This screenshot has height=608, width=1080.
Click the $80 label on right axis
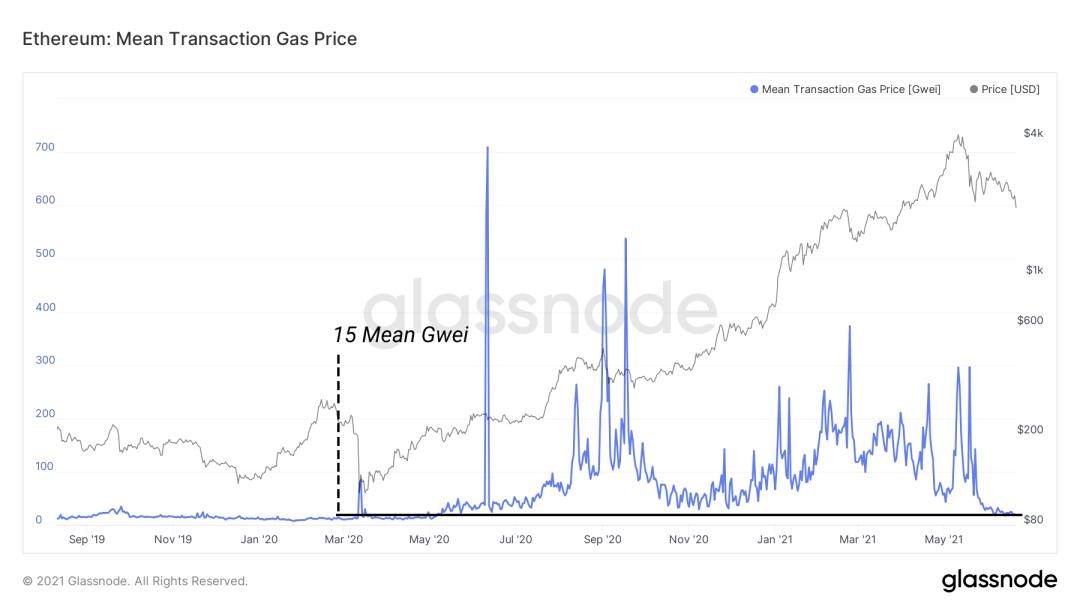[1033, 519]
